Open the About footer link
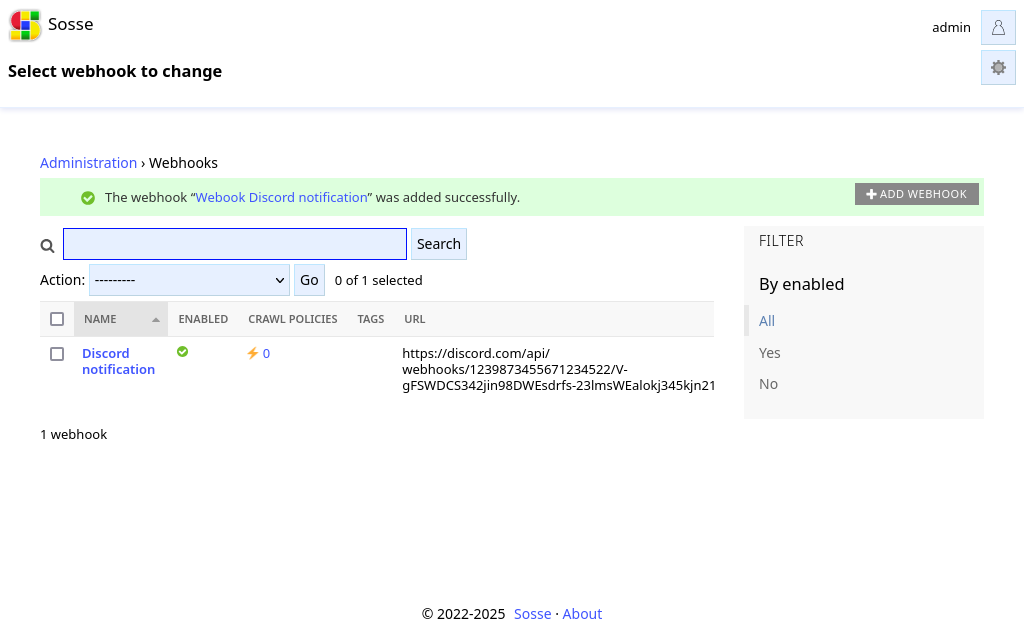Image resolution: width=1024 pixels, height=634 pixels. 582,614
